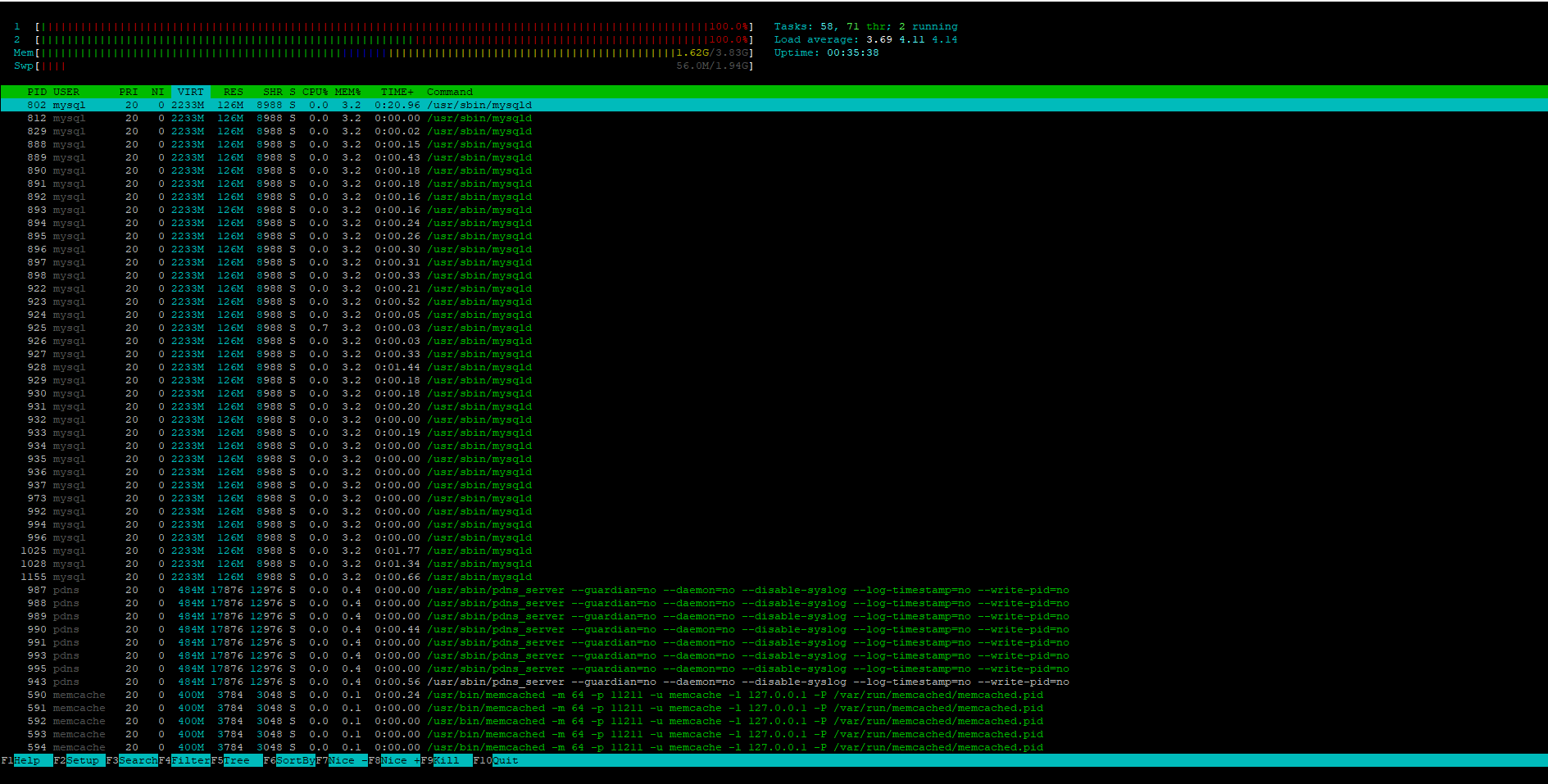Select mysqld process row PID 898
The width and height of the screenshot is (1548, 784).
[x=774, y=275]
